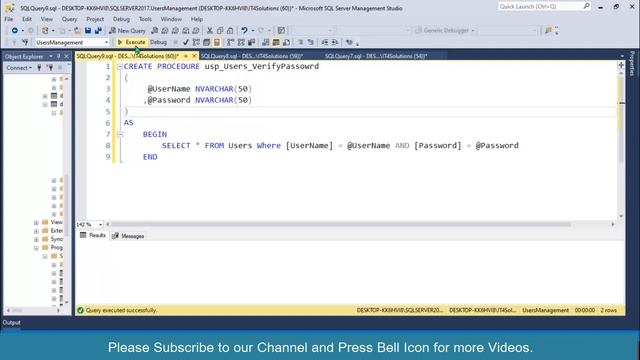Image resolution: width=640 pixels, height=360 pixels.
Task: Click the Change Connection icon left of database dropdown
Action: tap(25, 42)
